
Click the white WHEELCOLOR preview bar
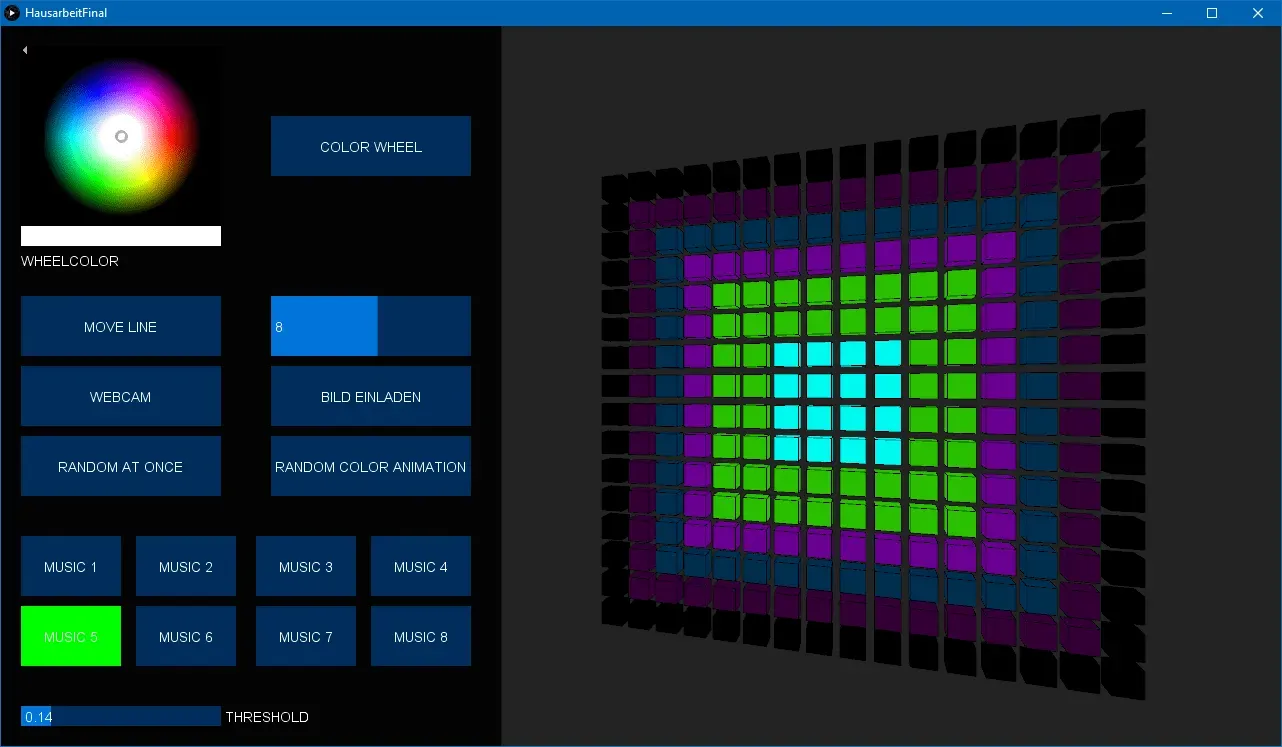(121, 236)
